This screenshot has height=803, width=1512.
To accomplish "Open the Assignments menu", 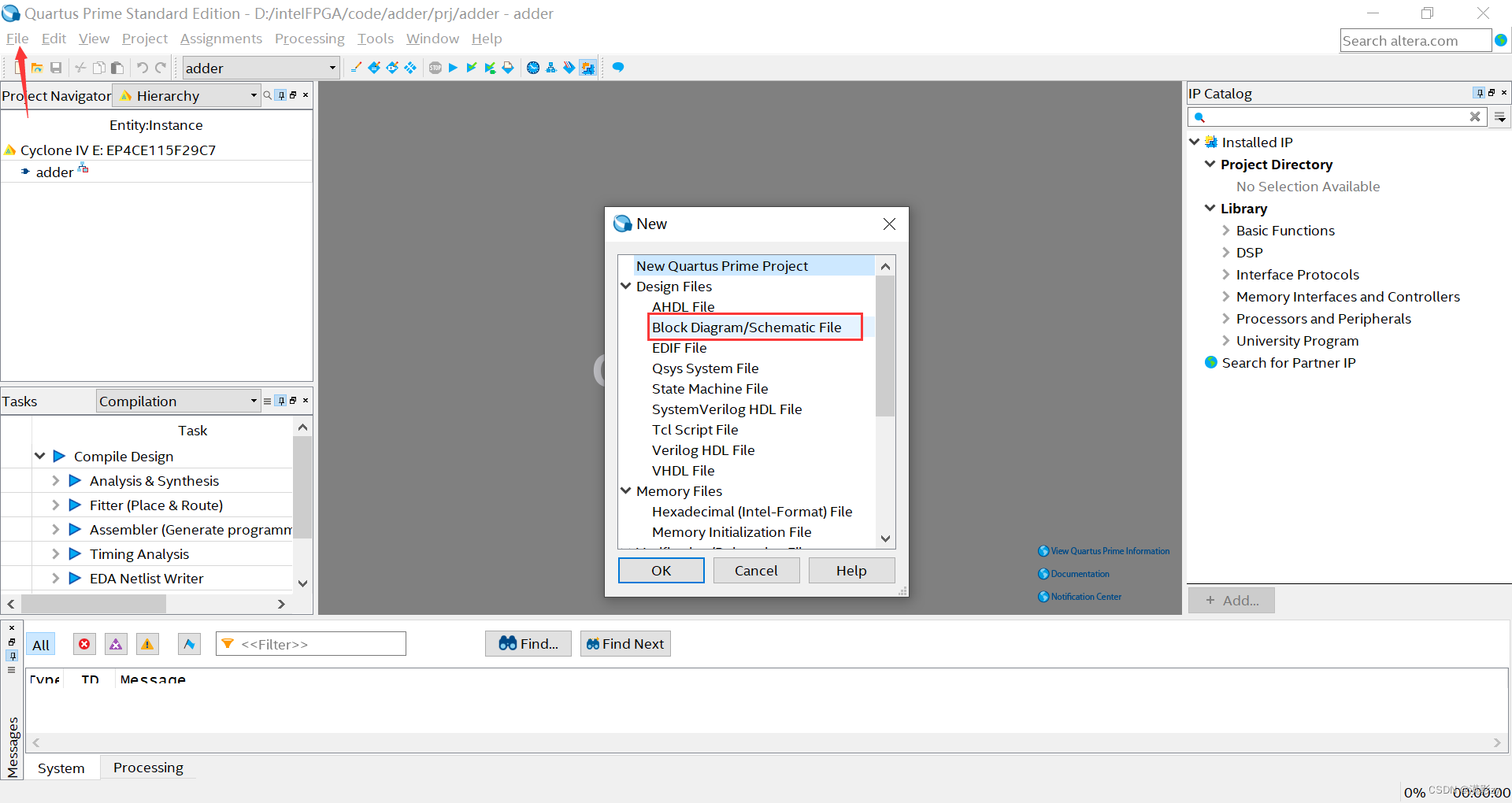I will pyautogui.click(x=221, y=39).
